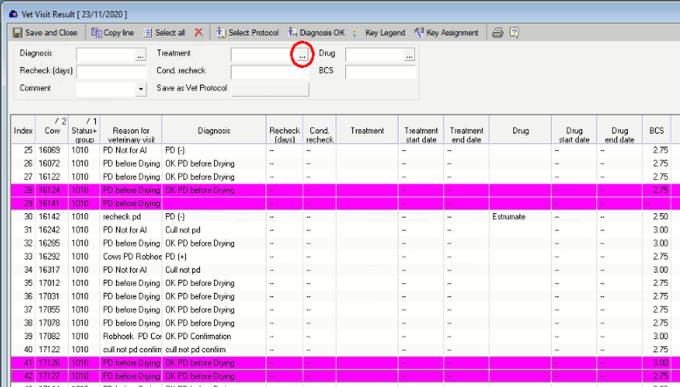Click the Recheck (days) input field

tap(111, 72)
